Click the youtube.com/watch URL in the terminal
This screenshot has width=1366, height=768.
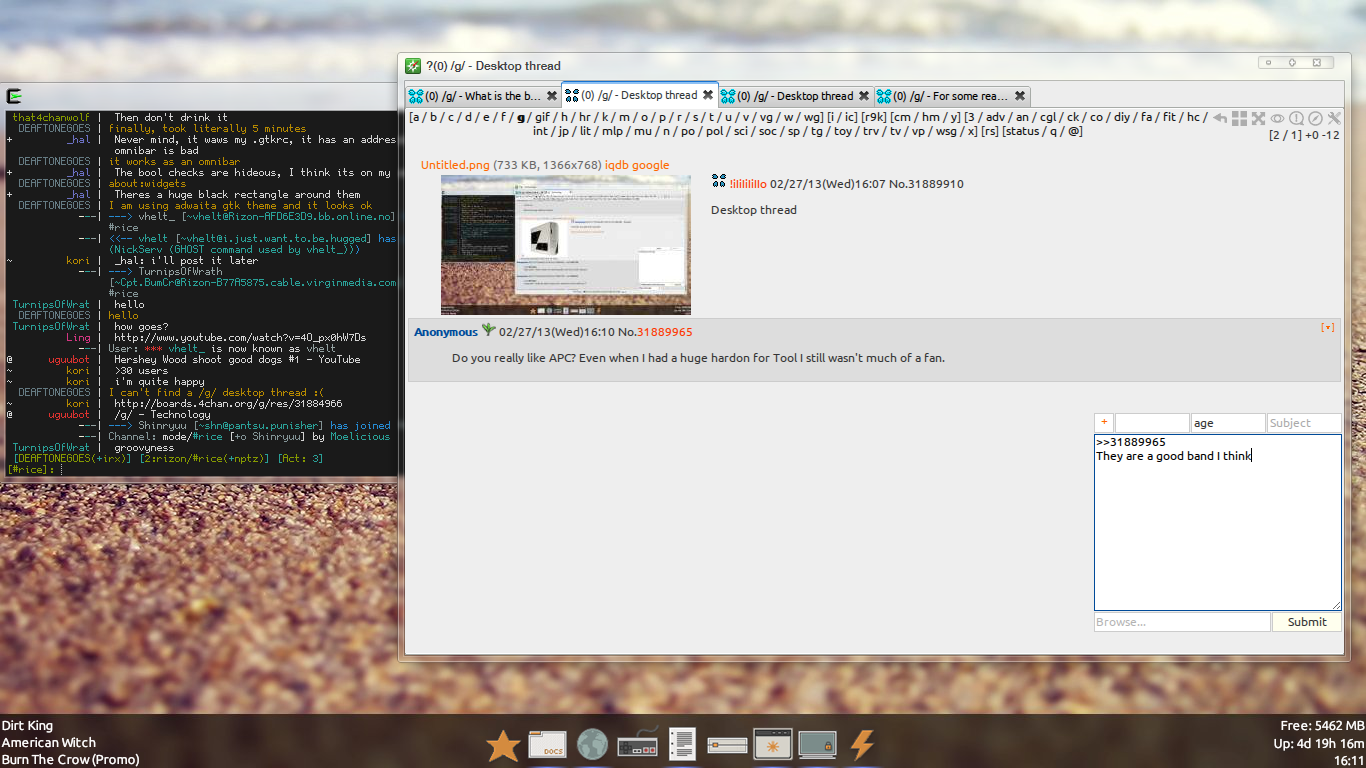click(240, 337)
